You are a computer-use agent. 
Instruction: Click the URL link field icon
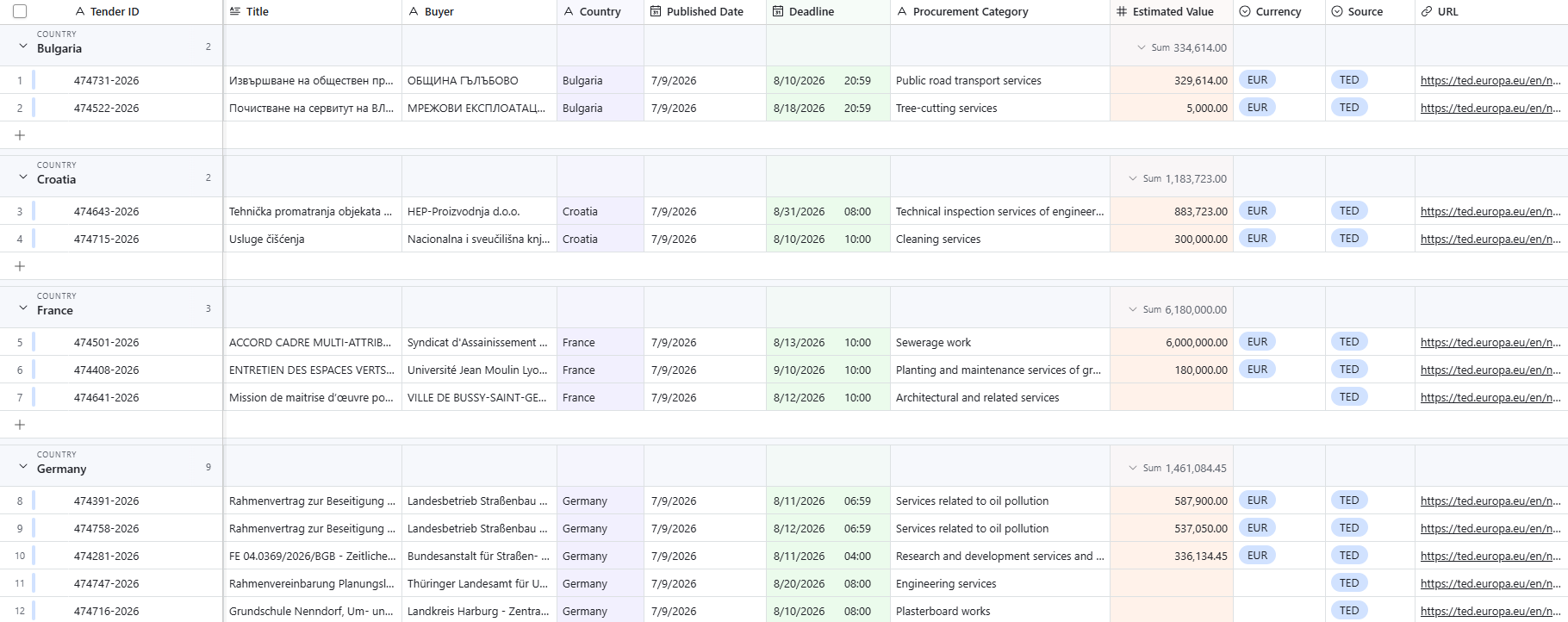(x=1427, y=12)
